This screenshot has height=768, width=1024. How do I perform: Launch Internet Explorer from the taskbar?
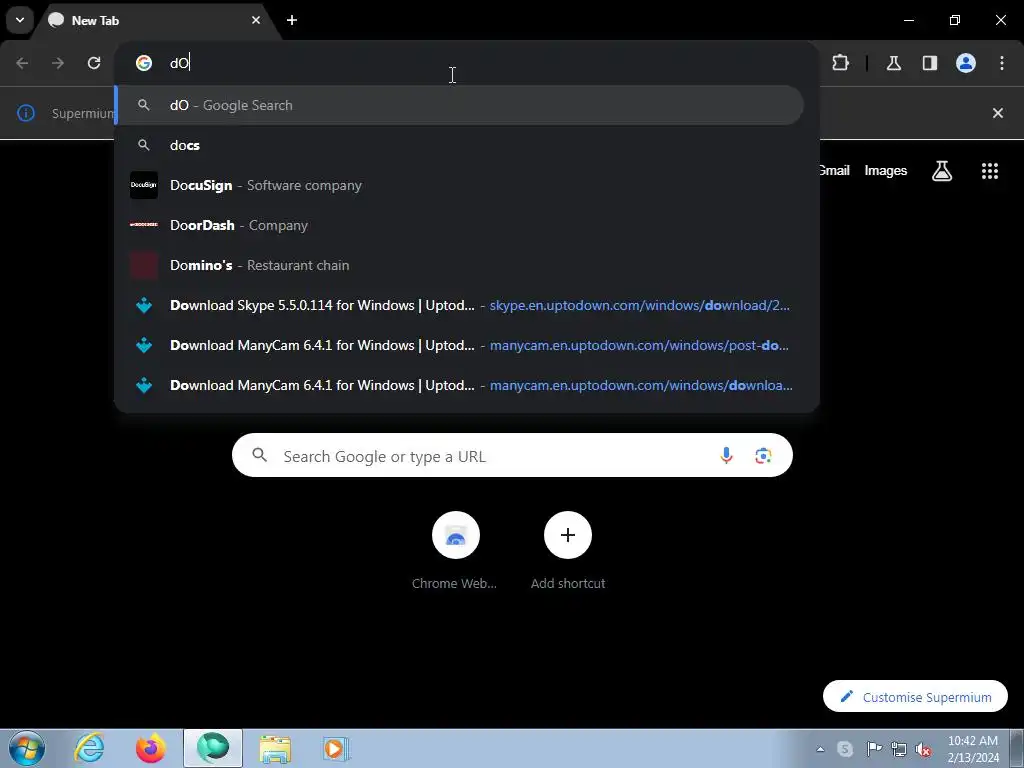point(89,748)
